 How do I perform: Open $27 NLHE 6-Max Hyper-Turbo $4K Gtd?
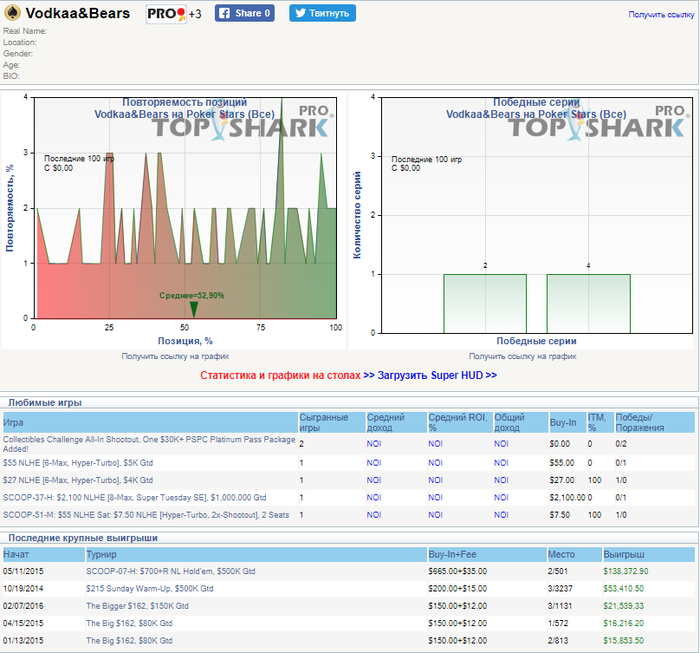pyautogui.click(x=78, y=480)
